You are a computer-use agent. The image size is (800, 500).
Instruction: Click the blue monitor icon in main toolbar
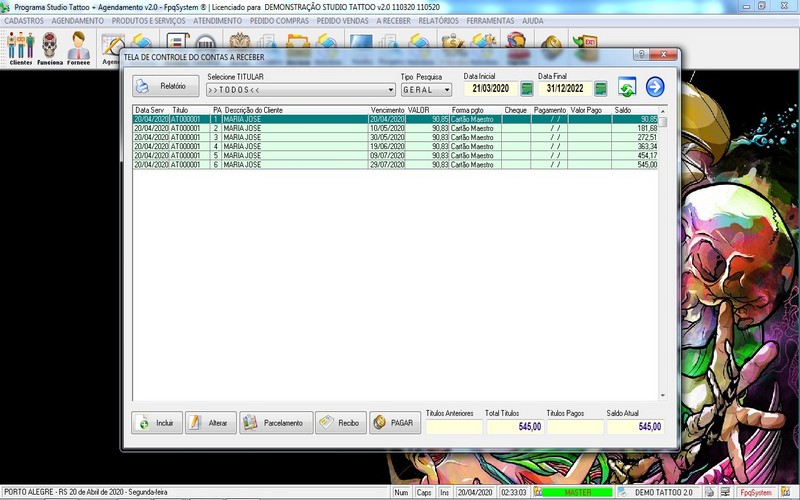pyautogui.click(x=361, y=42)
